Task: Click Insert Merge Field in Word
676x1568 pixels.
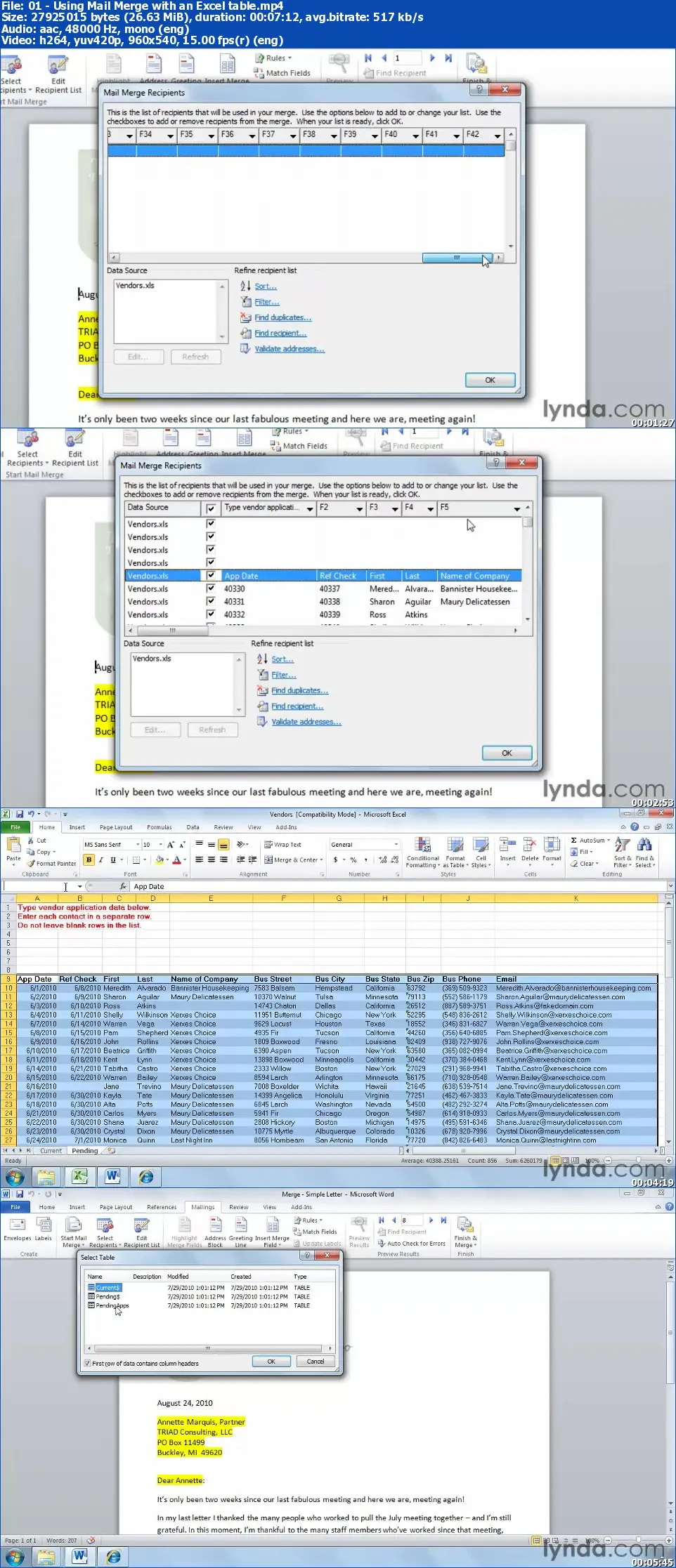Action: click(272, 1232)
